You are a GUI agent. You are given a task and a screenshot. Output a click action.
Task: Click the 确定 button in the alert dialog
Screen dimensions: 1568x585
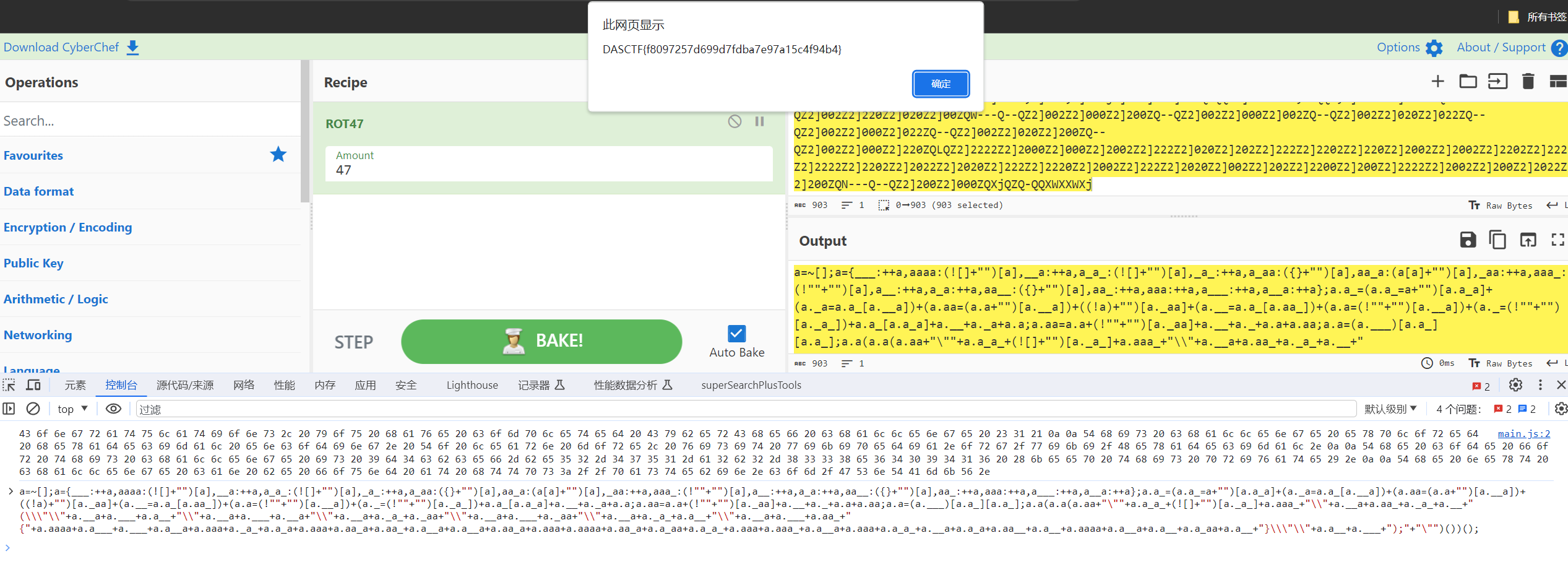click(x=941, y=84)
